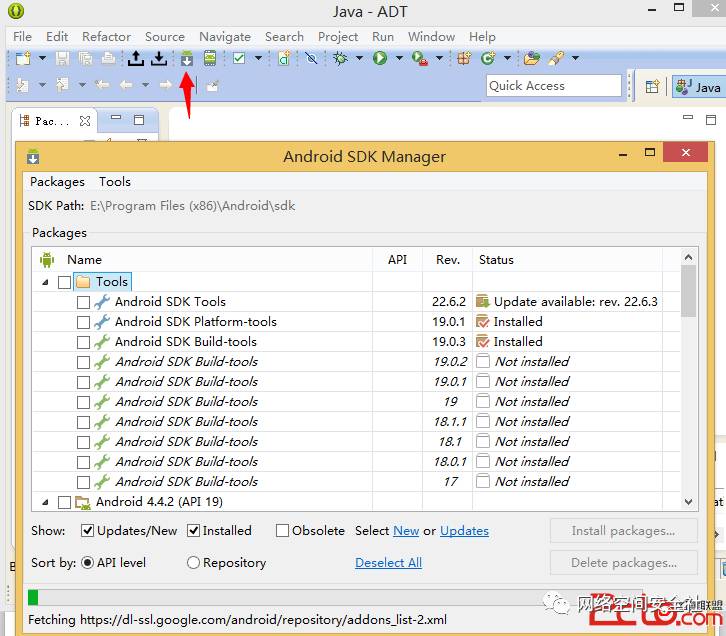
Task: Click the Search flashlight icon
Action: pyautogui.click(x=556, y=58)
